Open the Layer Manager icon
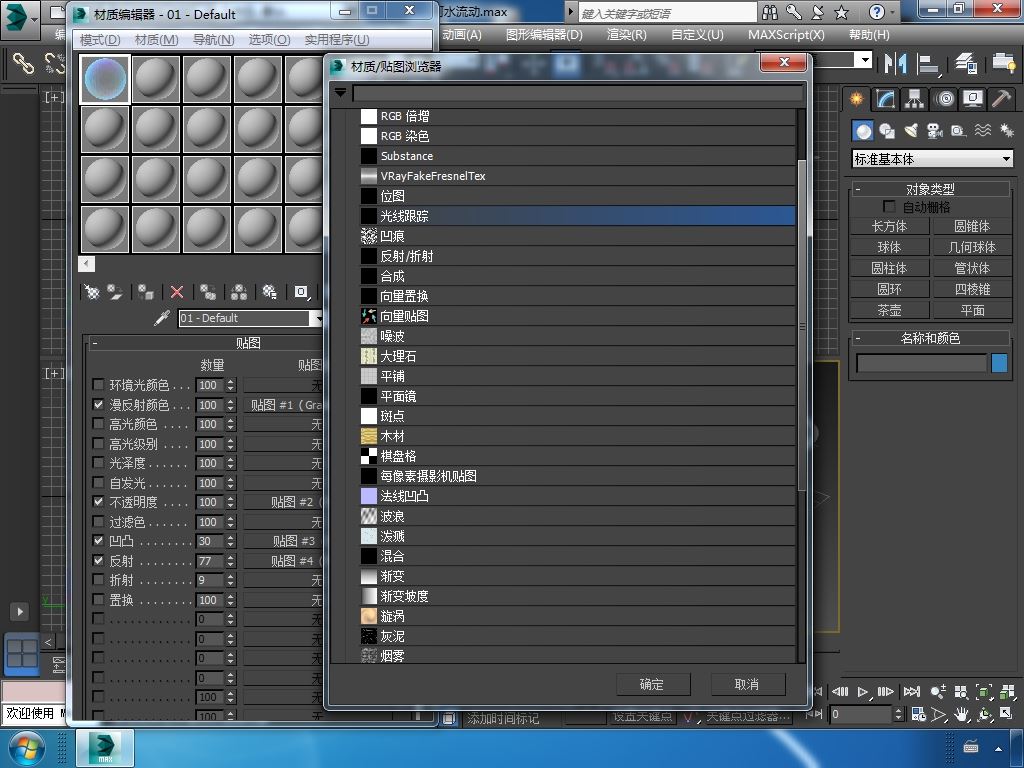This screenshot has width=1024, height=768. tap(966, 63)
